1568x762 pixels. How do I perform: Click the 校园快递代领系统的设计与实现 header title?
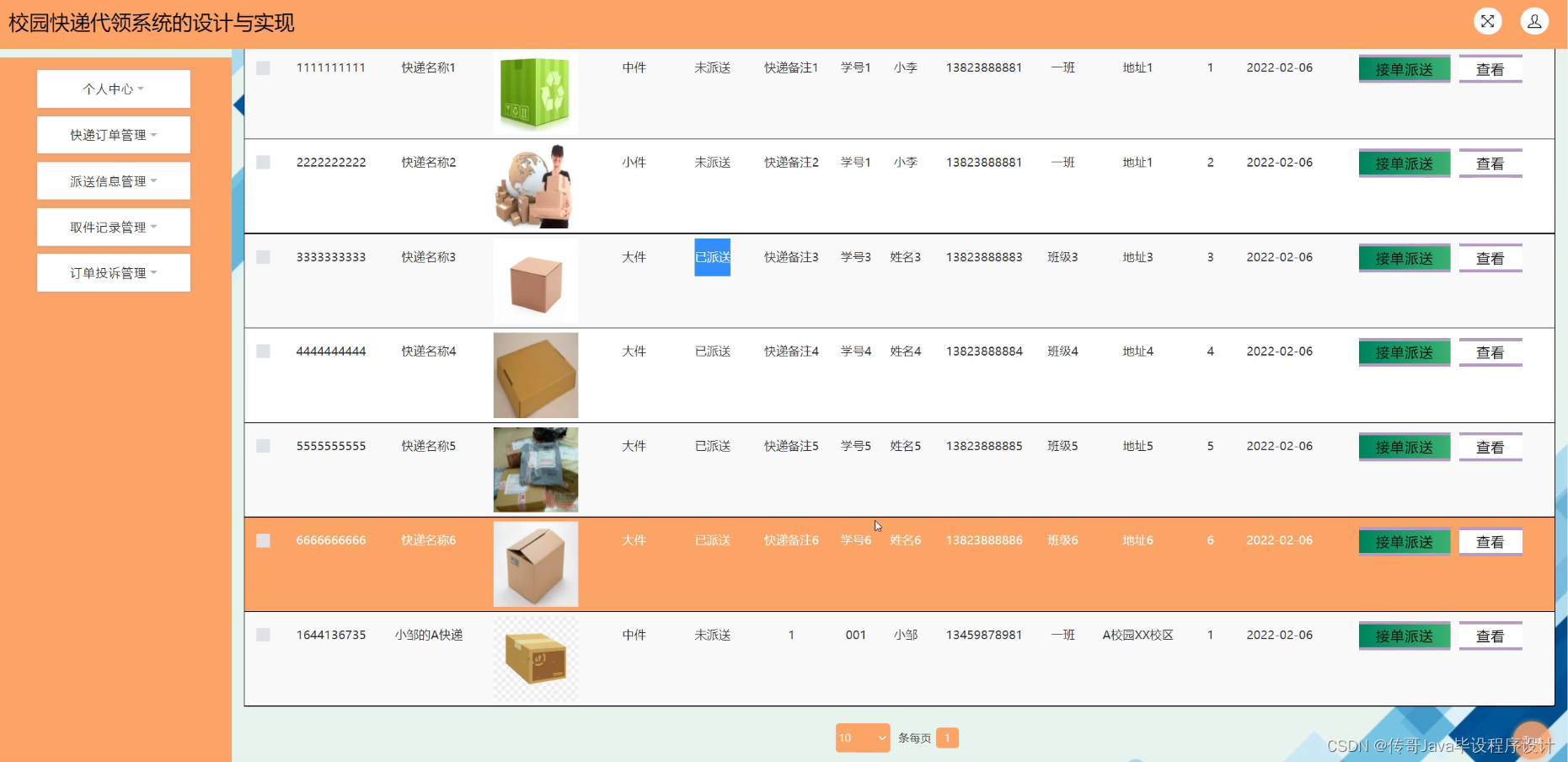(153, 23)
